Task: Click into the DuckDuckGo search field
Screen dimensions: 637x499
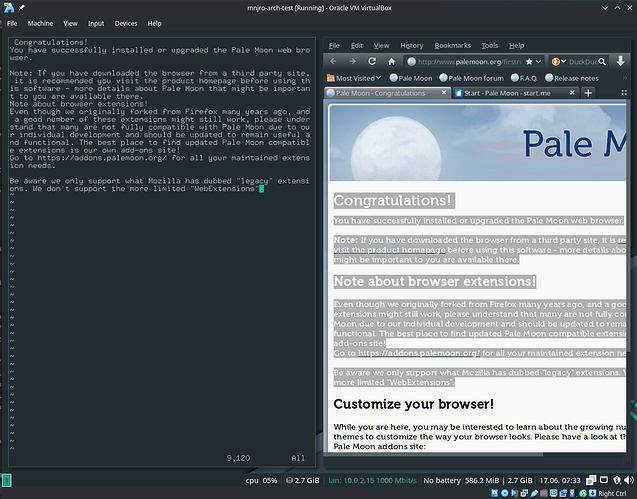Action: click(583, 61)
